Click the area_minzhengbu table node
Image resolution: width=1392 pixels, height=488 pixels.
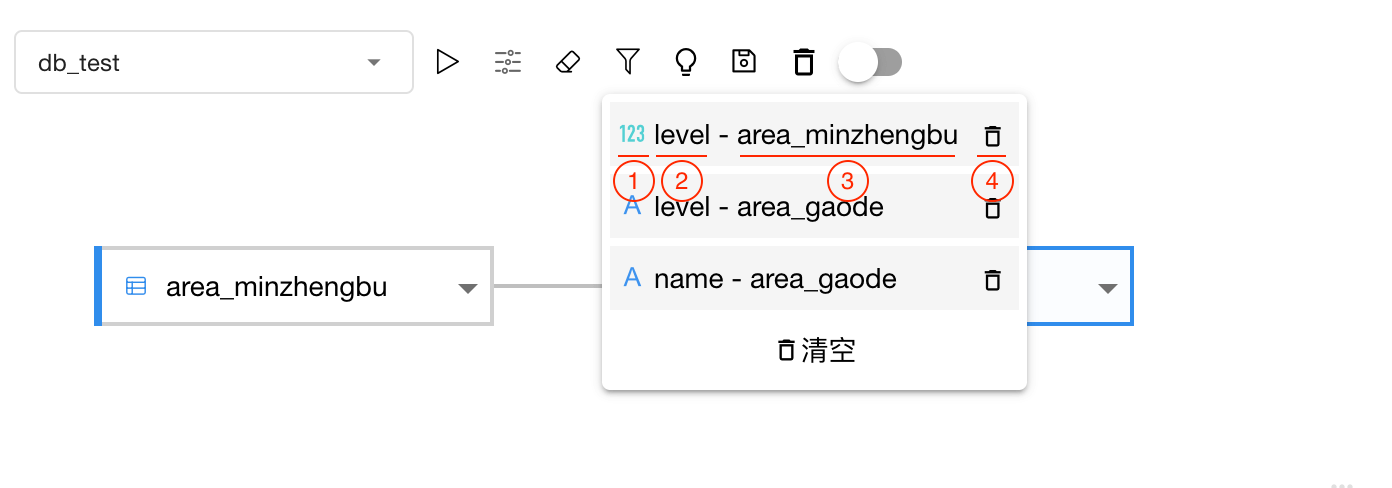tap(294, 286)
